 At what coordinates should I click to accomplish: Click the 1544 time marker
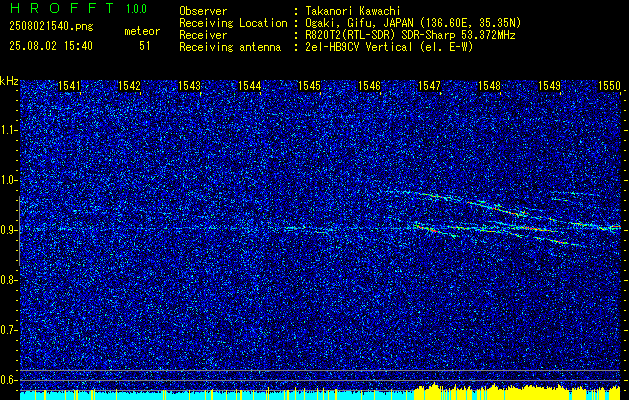(250, 86)
